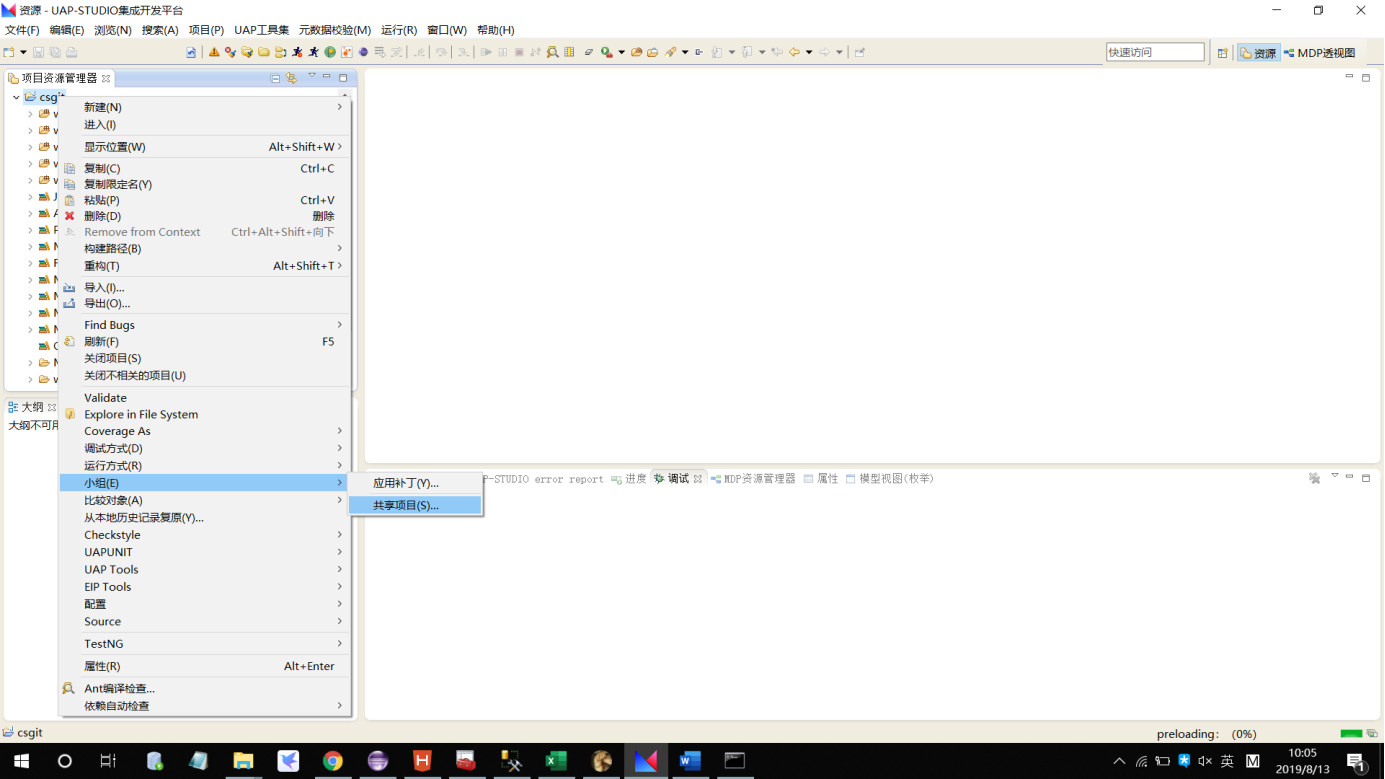Open the UAP工具集 menu

(261, 29)
